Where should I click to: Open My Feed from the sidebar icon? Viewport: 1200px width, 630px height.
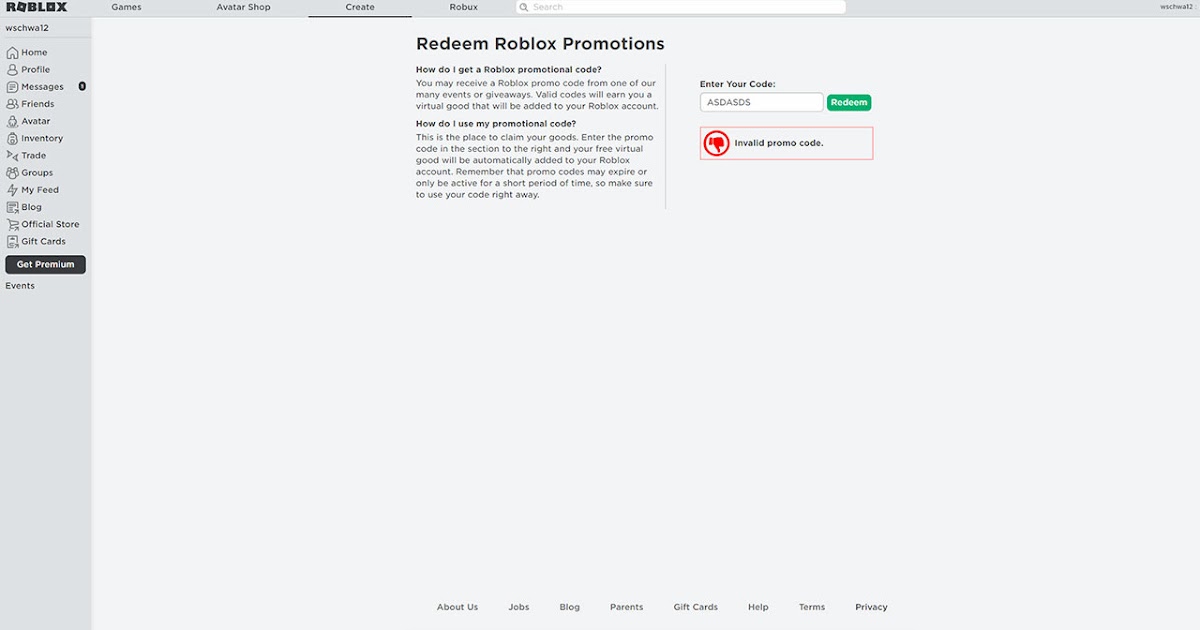click(13, 190)
